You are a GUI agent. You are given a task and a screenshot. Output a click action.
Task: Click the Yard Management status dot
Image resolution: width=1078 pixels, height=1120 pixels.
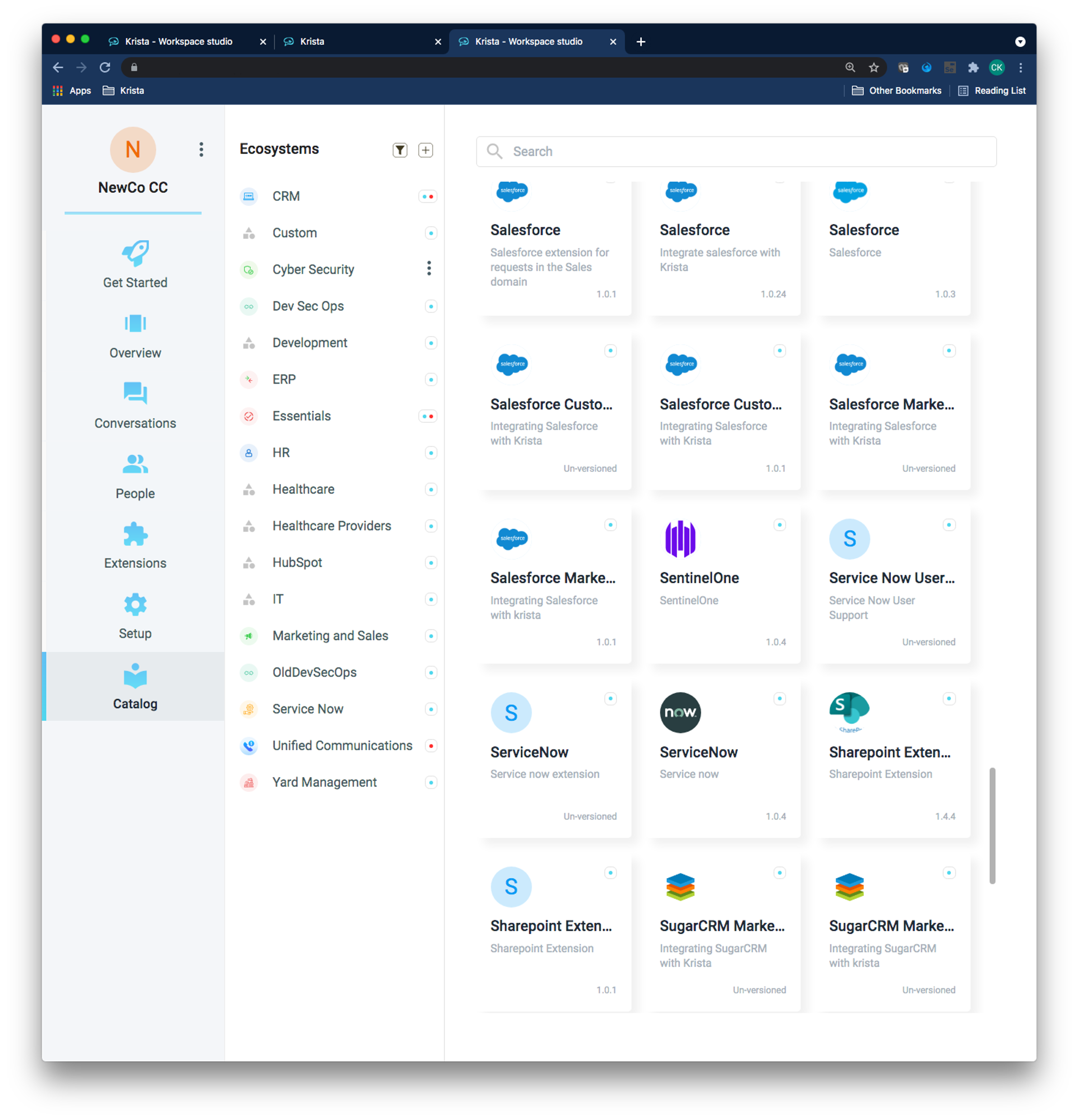point(431,782)
